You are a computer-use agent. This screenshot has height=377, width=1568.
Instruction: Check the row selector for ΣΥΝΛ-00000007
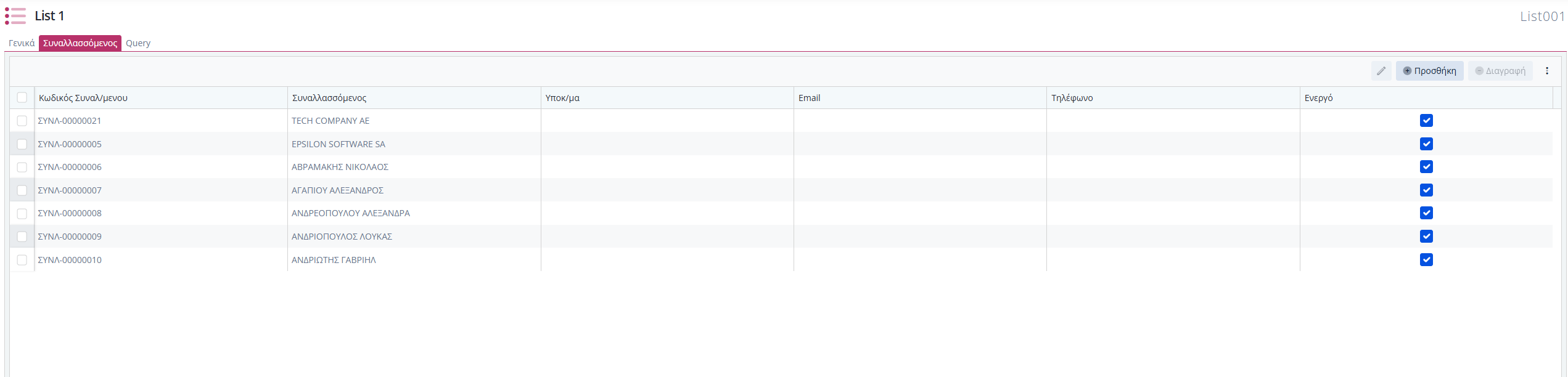[22, 190]
